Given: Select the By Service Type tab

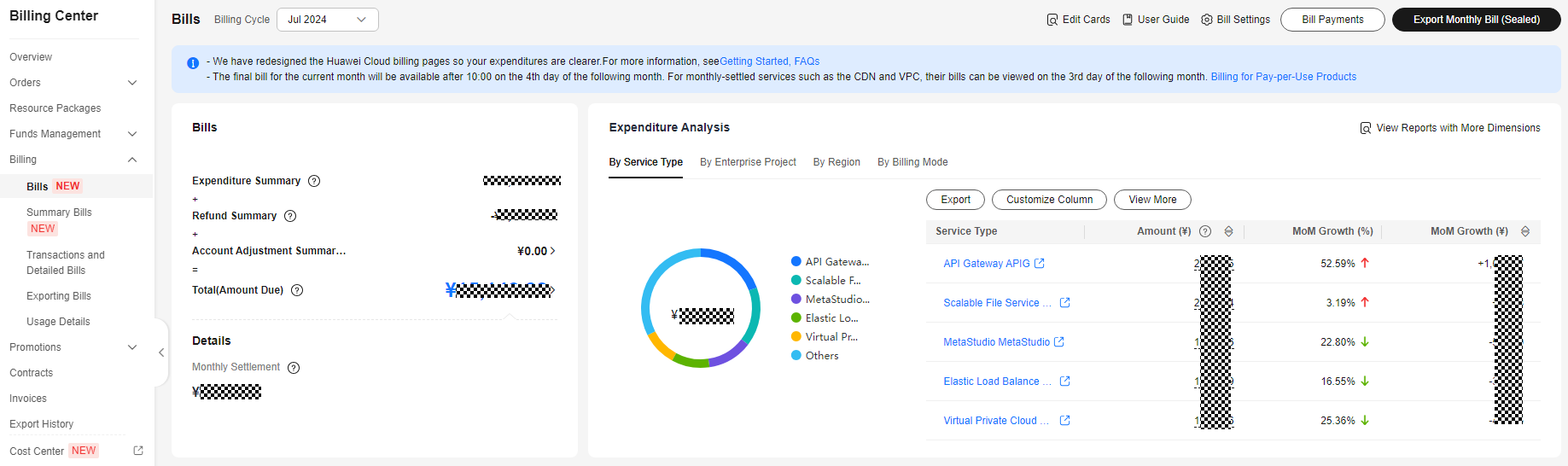Looking at the screenshot, I should tap(645, 162).
